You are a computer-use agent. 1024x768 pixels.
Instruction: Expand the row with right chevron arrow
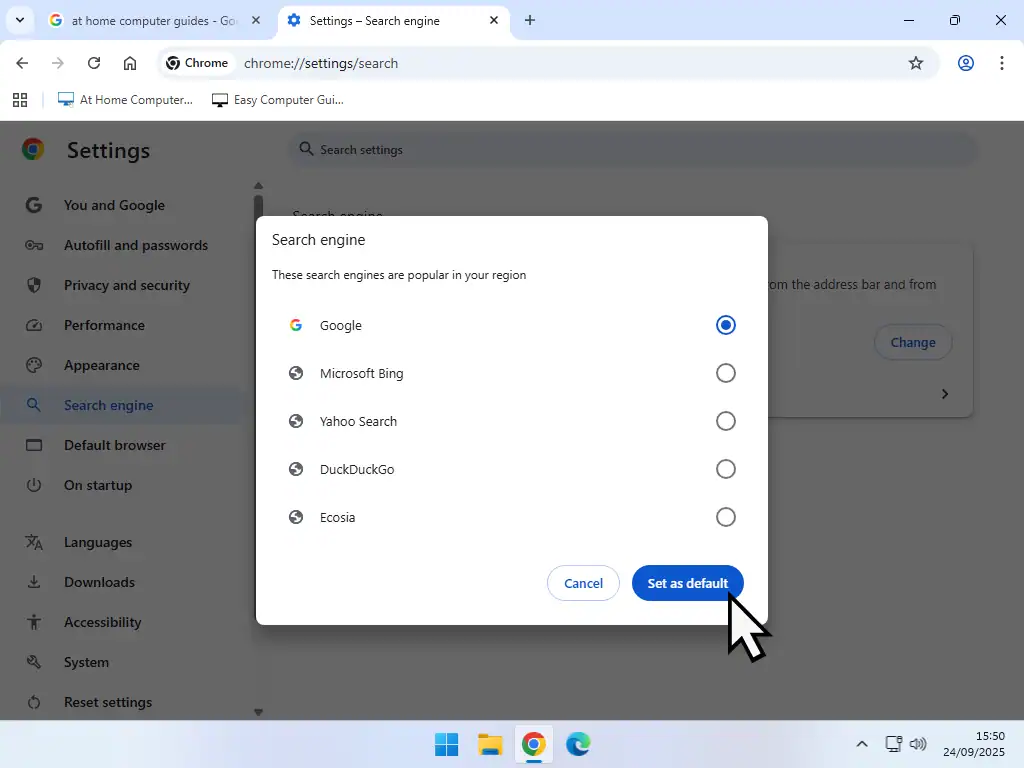click(944, 394)
